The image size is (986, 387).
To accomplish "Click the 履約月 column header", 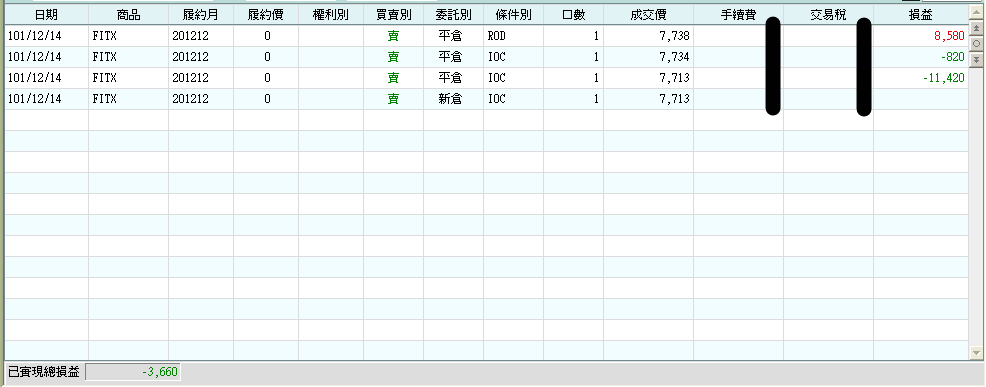I will tap(201, 14).
